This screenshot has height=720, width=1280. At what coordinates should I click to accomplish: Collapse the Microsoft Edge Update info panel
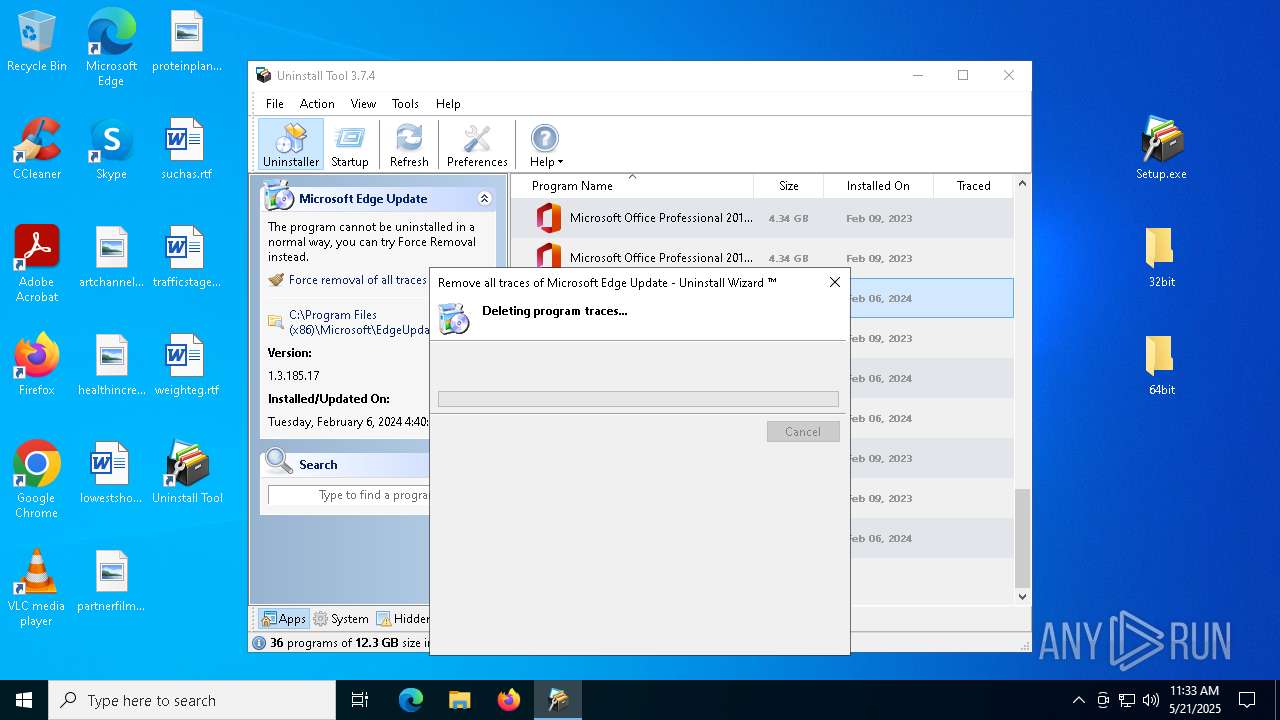pyautogui.click(x=485, y=199)
